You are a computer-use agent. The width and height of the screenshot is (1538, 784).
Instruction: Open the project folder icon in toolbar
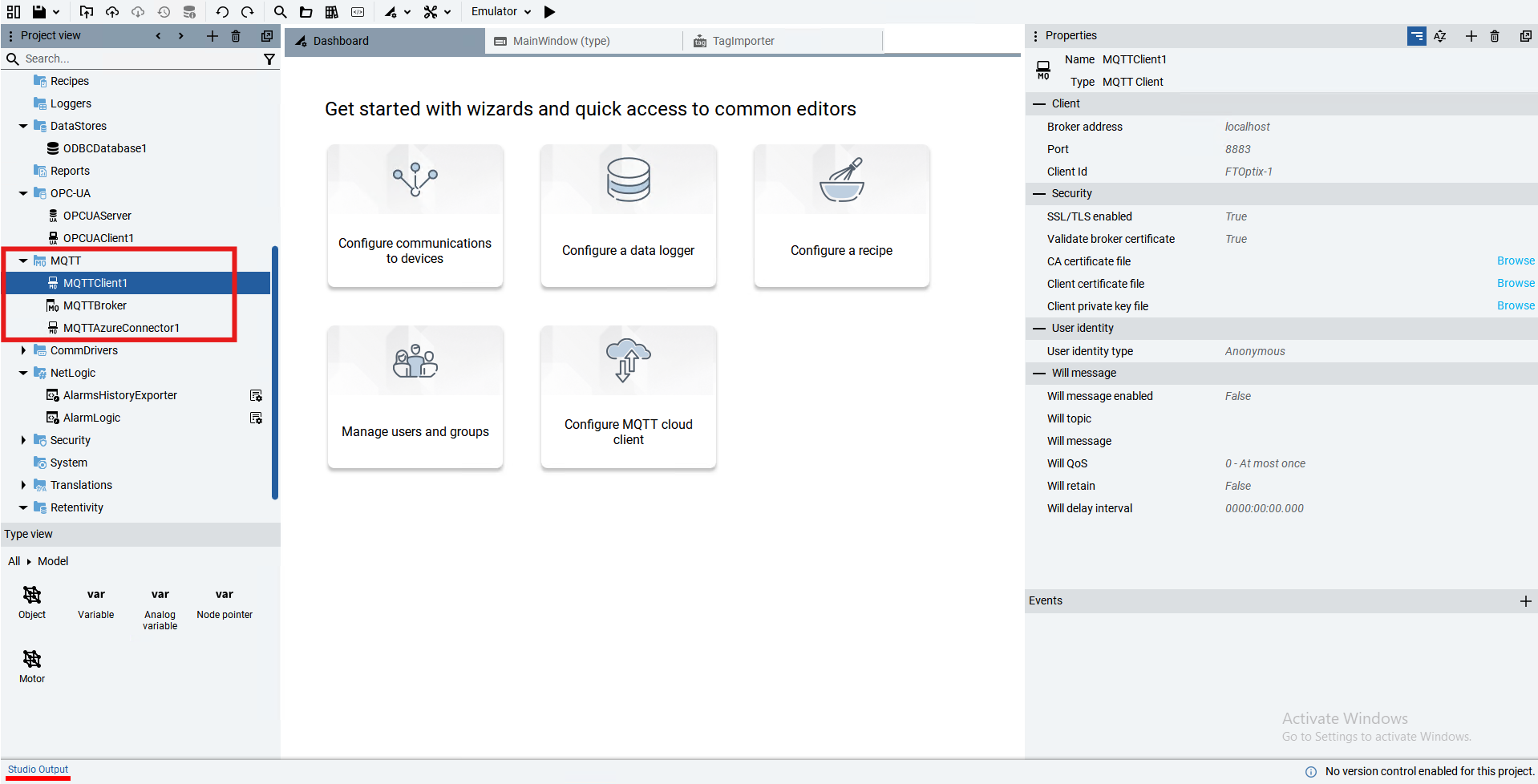coord(306,12)
